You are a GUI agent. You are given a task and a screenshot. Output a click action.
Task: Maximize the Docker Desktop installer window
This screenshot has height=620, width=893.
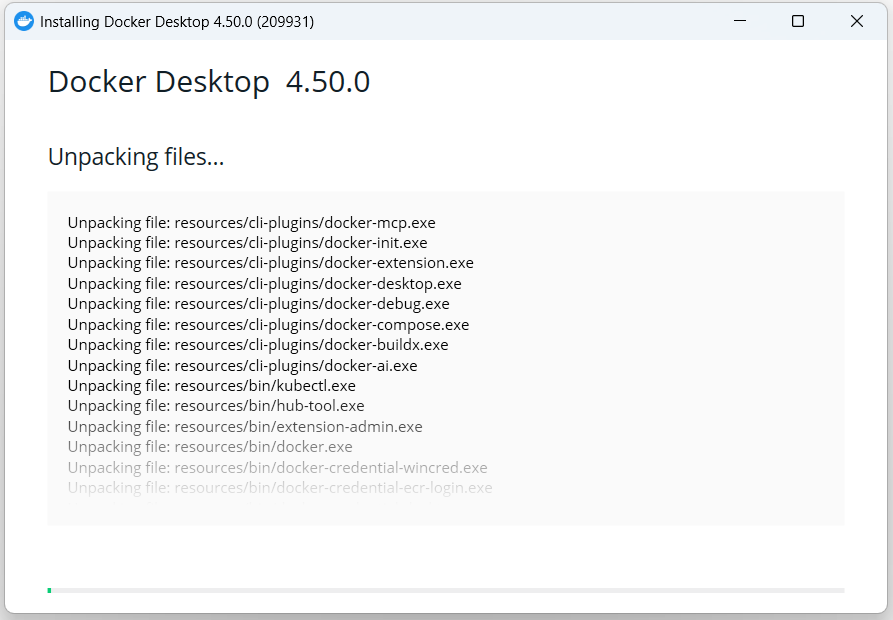click(798, 21)
